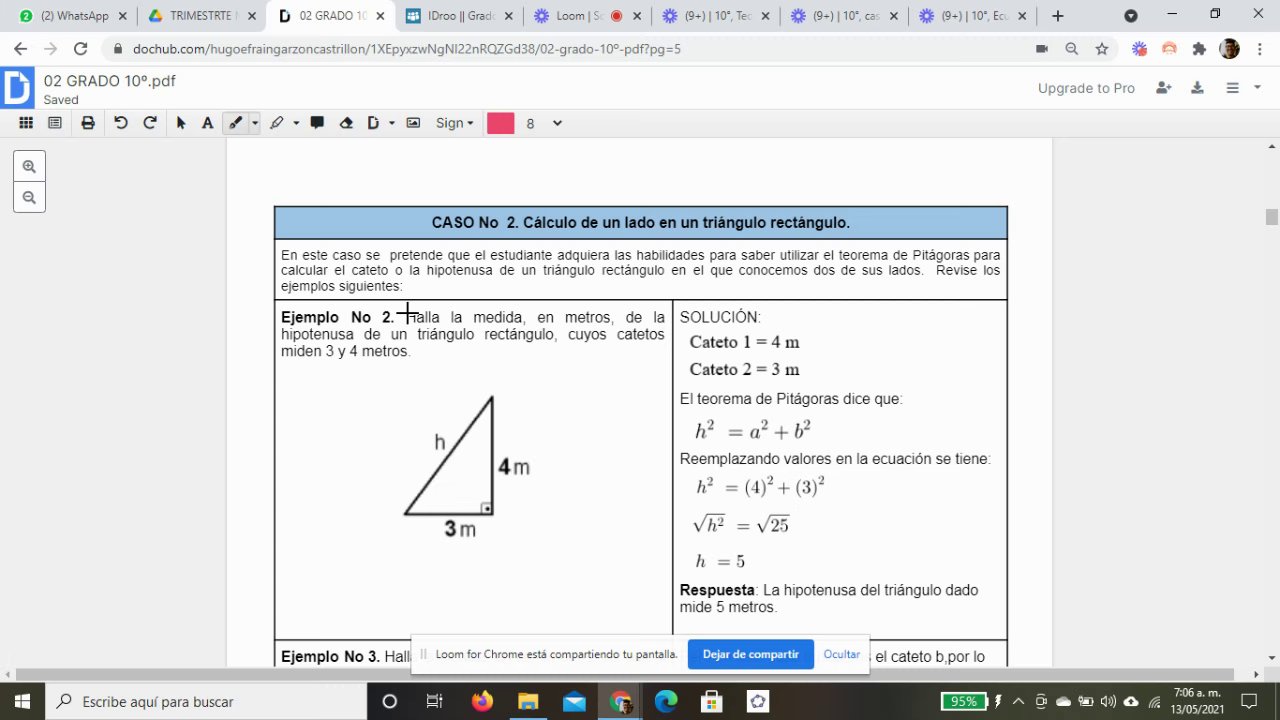Open the volume control in tray
The image size is (1280, 720).
click(1109, 701)
